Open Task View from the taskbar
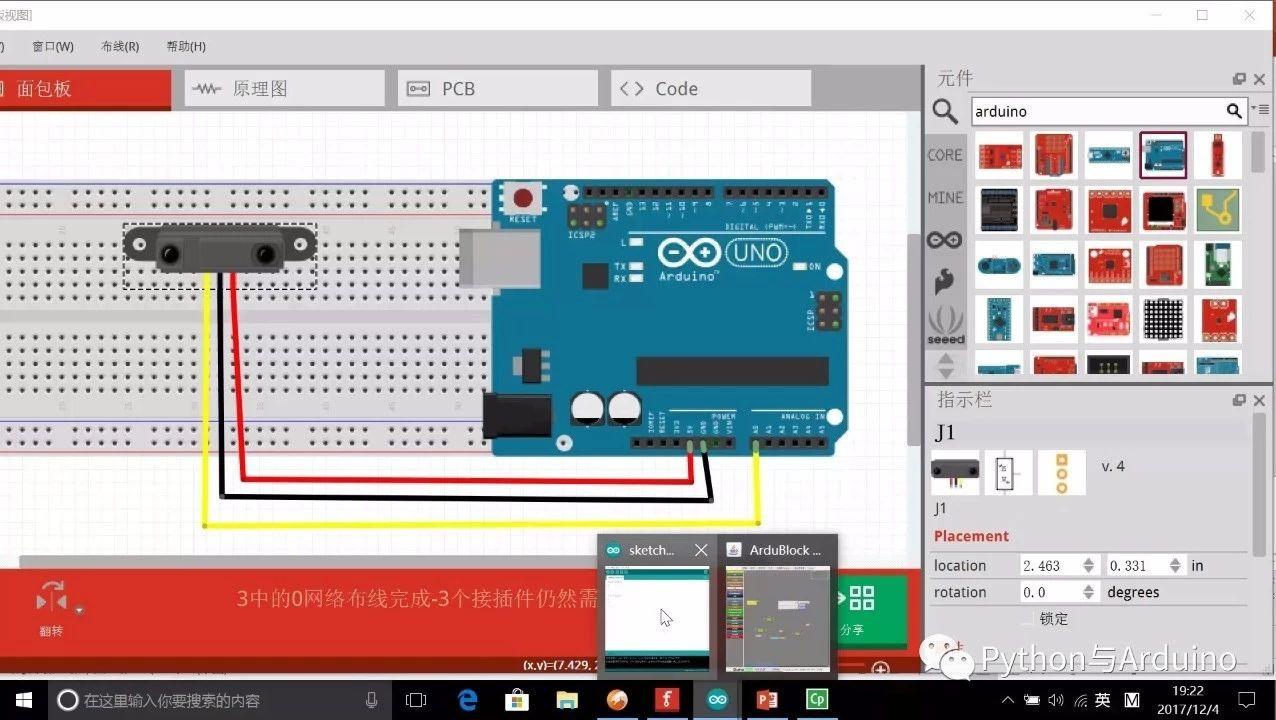This screenshot has height=720, width=1276. click(x=416, y=700)
